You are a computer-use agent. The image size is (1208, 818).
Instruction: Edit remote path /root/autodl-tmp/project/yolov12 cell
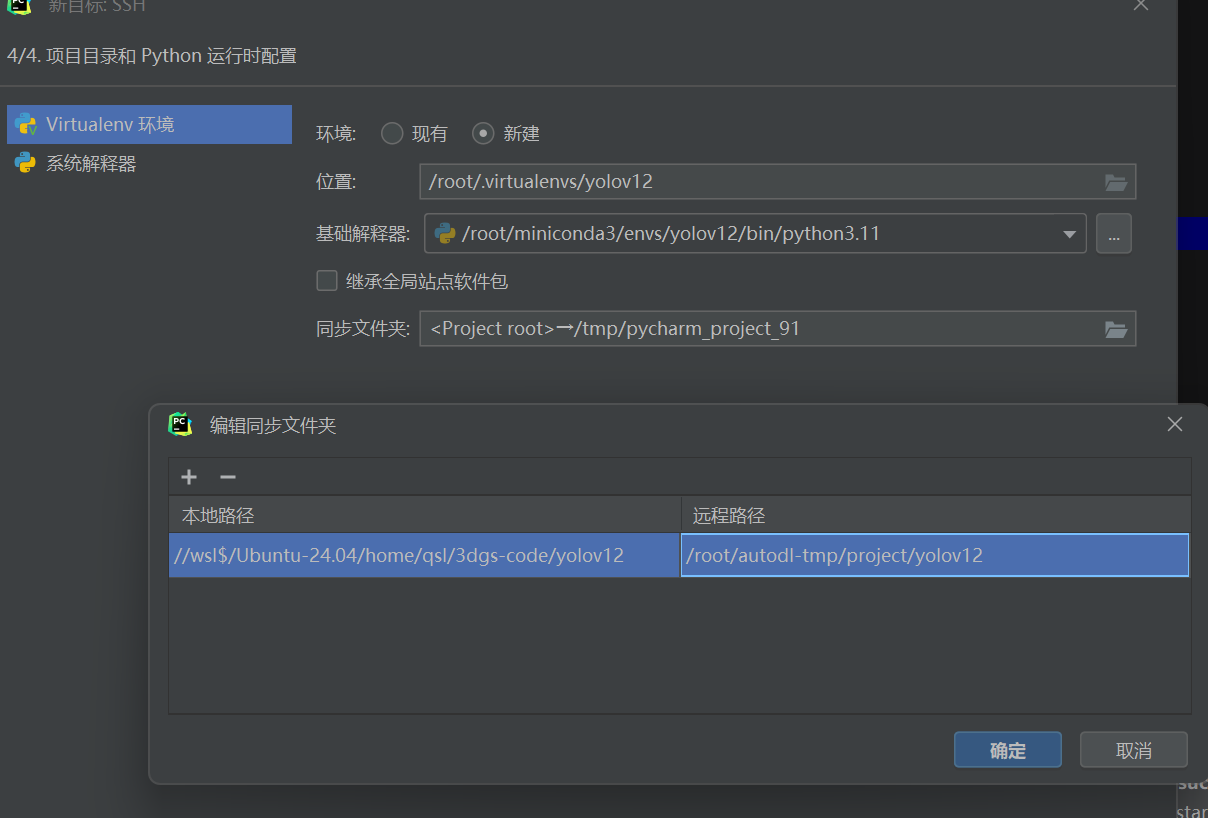[x=935, y=555]
